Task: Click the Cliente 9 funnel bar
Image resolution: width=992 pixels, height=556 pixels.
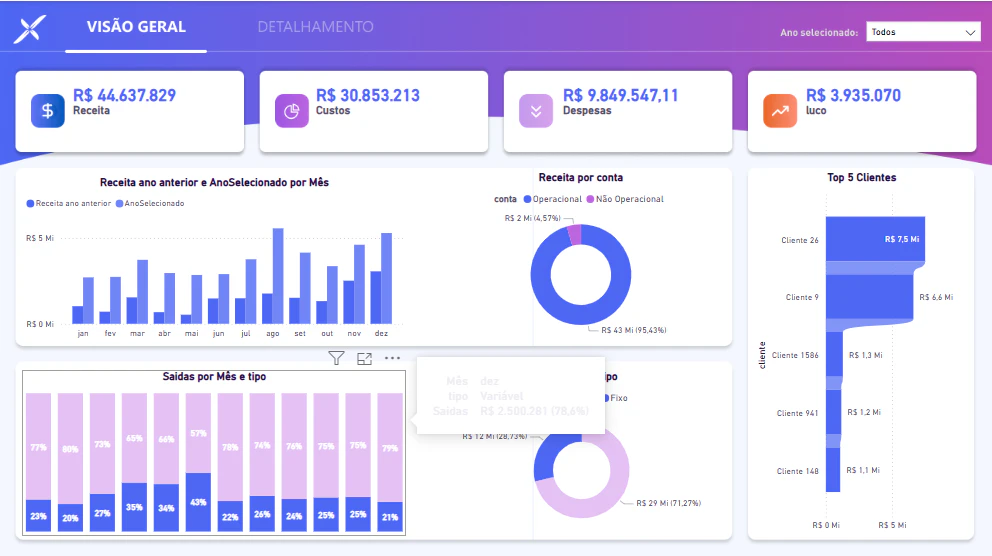Action: [869, 297]
